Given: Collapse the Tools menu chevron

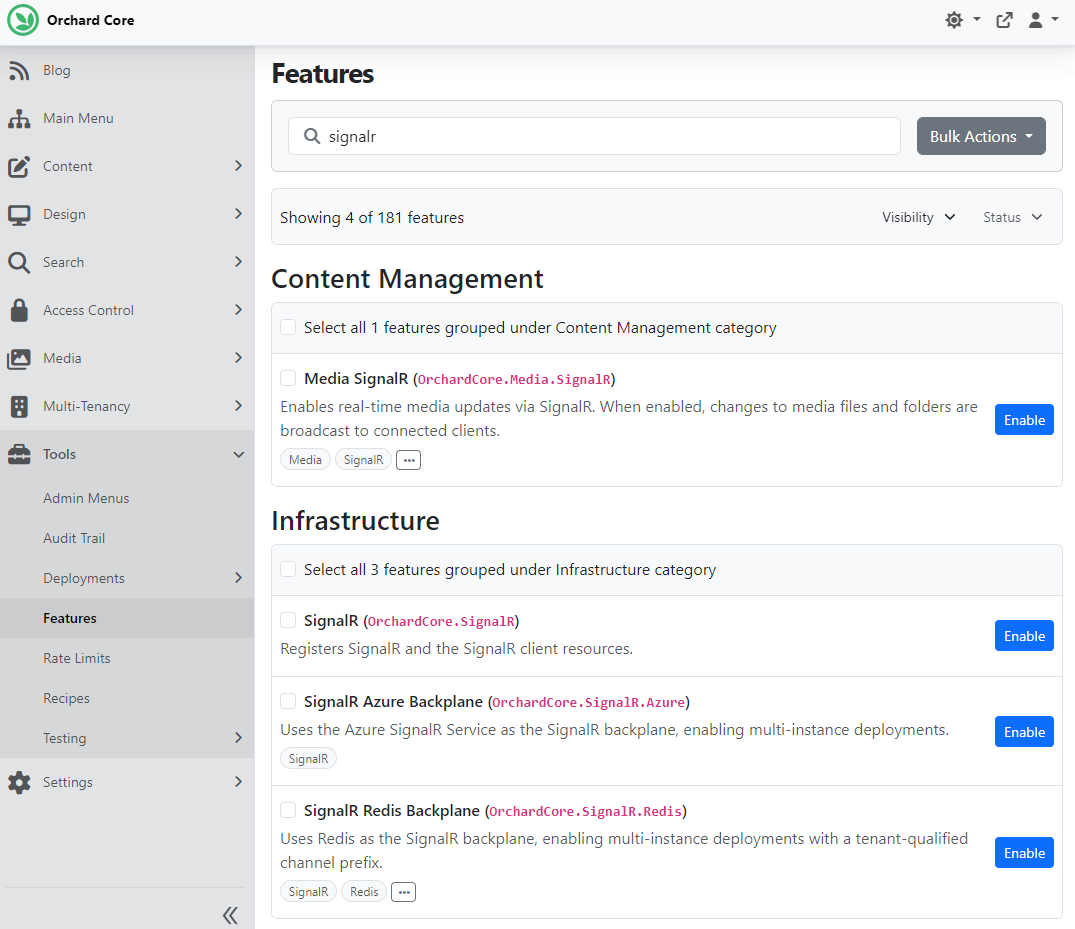Looking at the screenshot, I should pyautogui.click(x=238, y=455).
